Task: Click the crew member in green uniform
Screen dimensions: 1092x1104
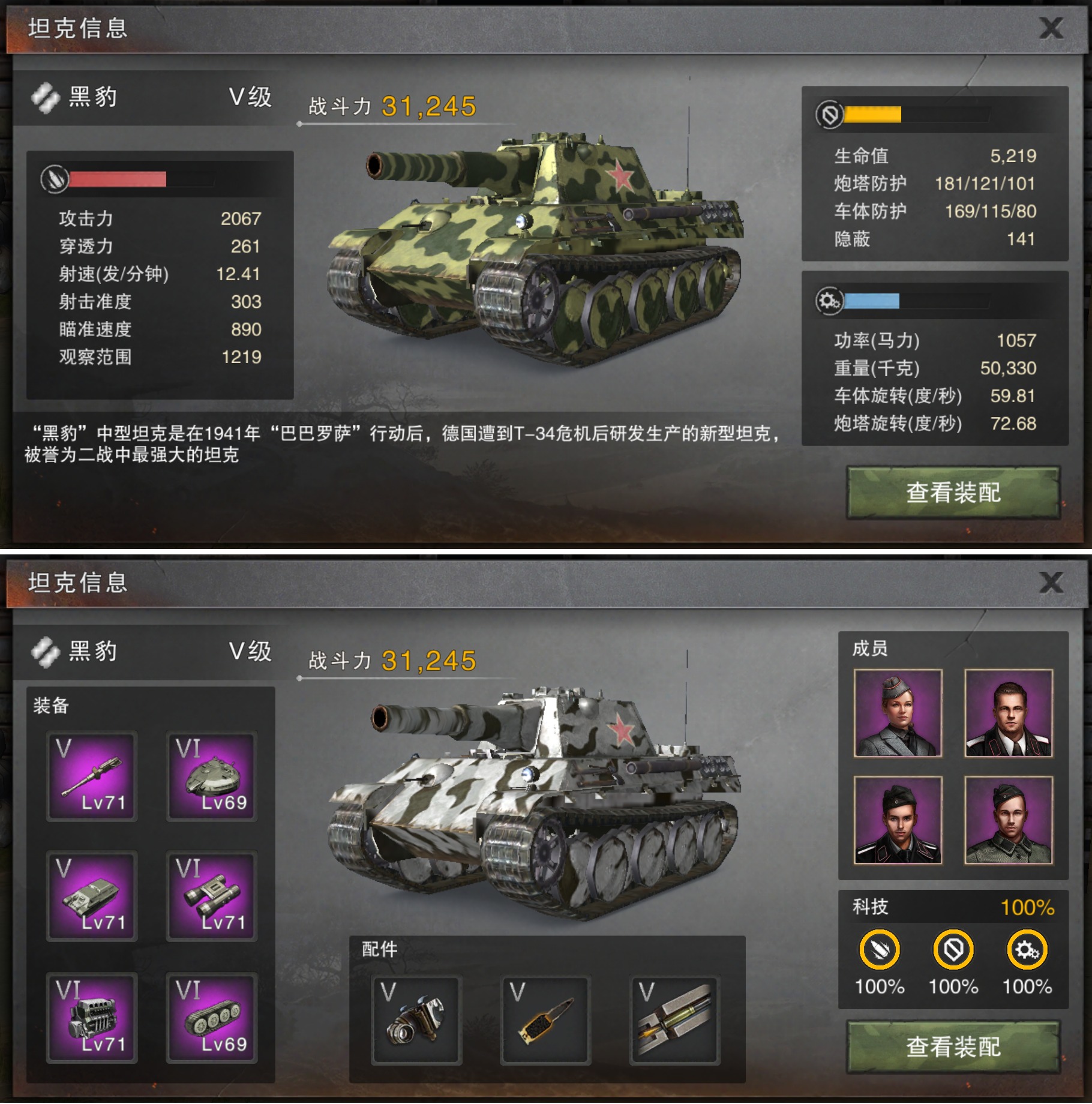Action: coord(1008,820)
